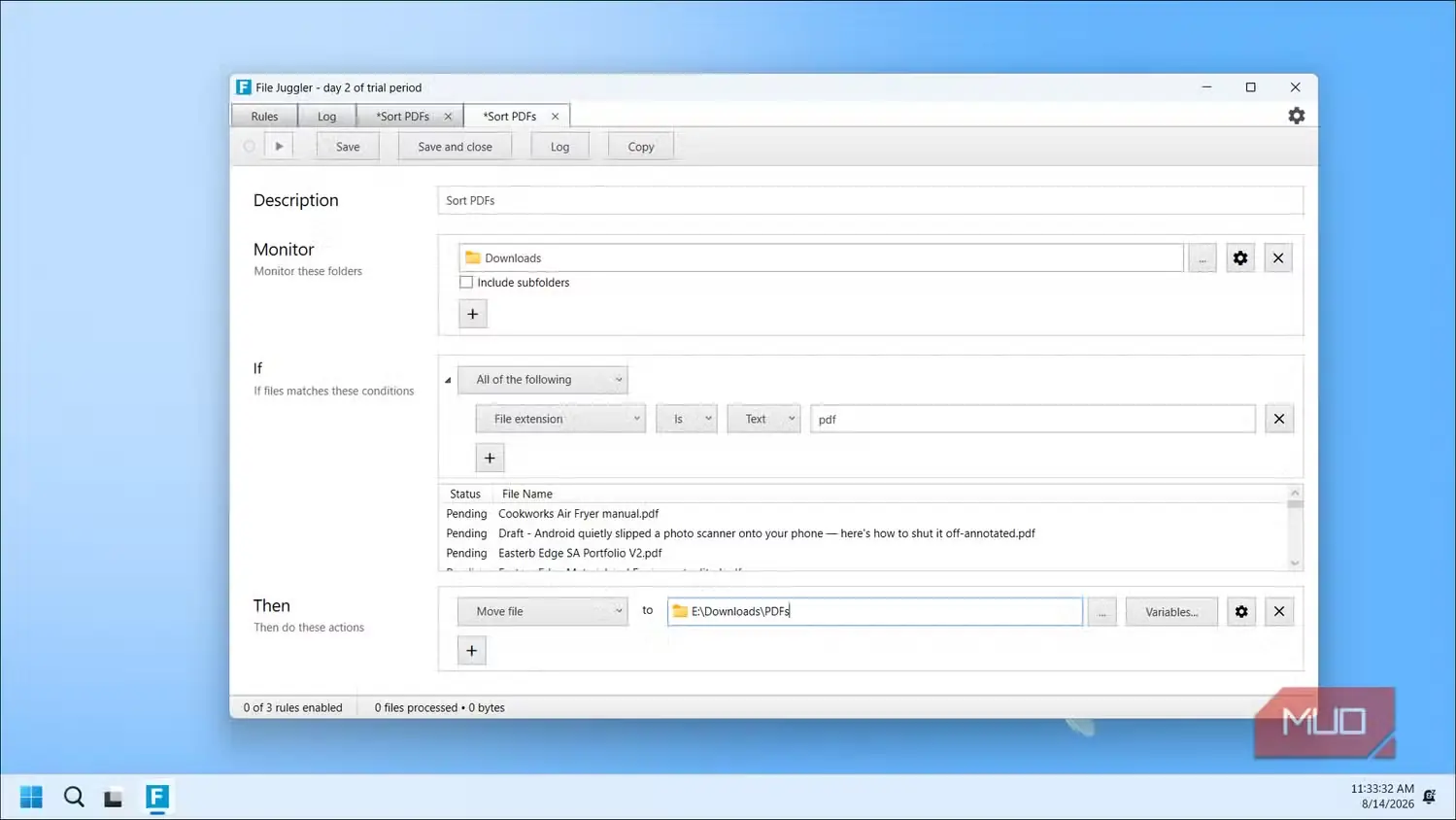
Task: Open Windows Start menu
Action: [x=31, y=797]
